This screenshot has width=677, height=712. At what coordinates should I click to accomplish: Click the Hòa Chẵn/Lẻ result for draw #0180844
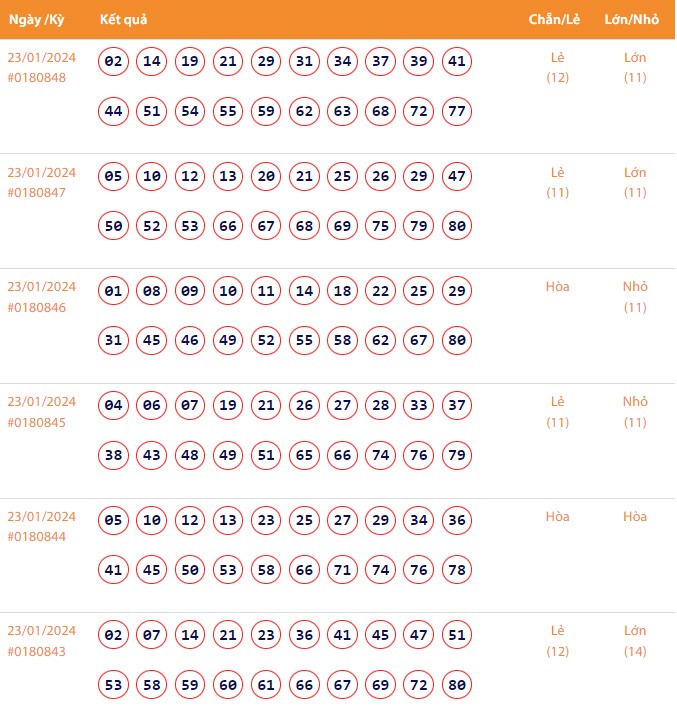point(558,517)
